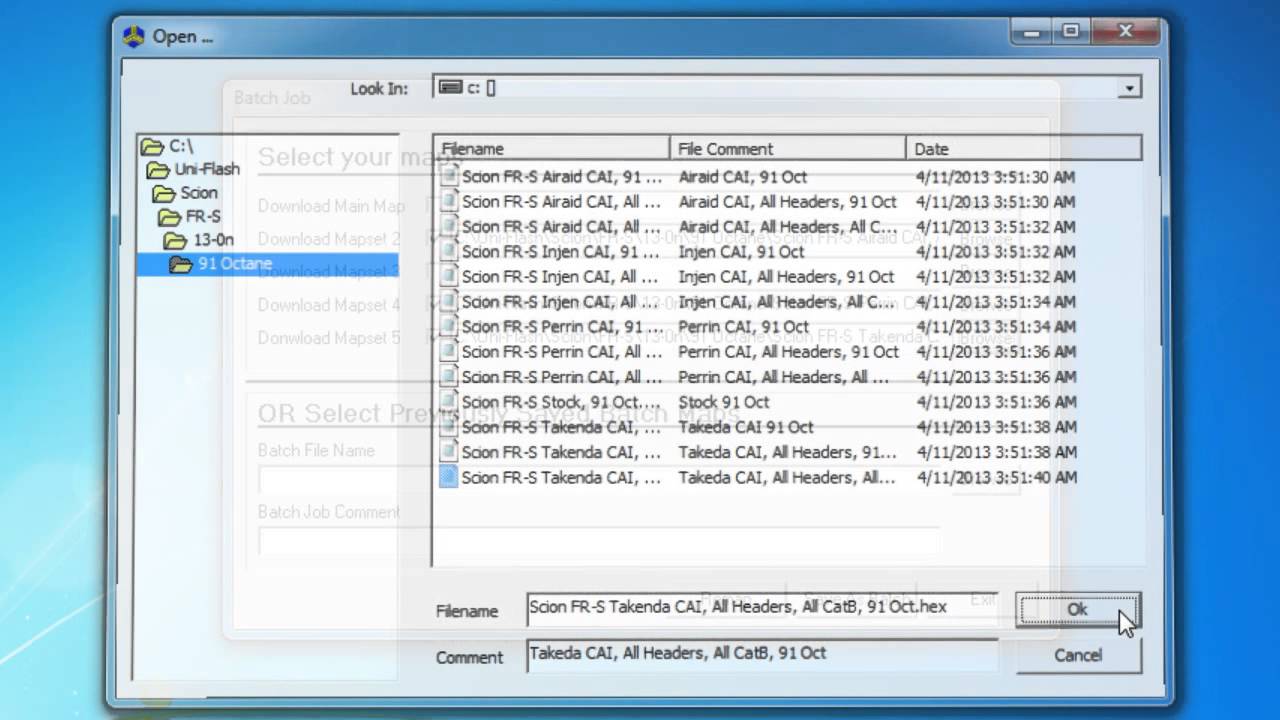
Task: Select file icon of Injen CAI, All Headers, All C... row
Action: (448, 302)
